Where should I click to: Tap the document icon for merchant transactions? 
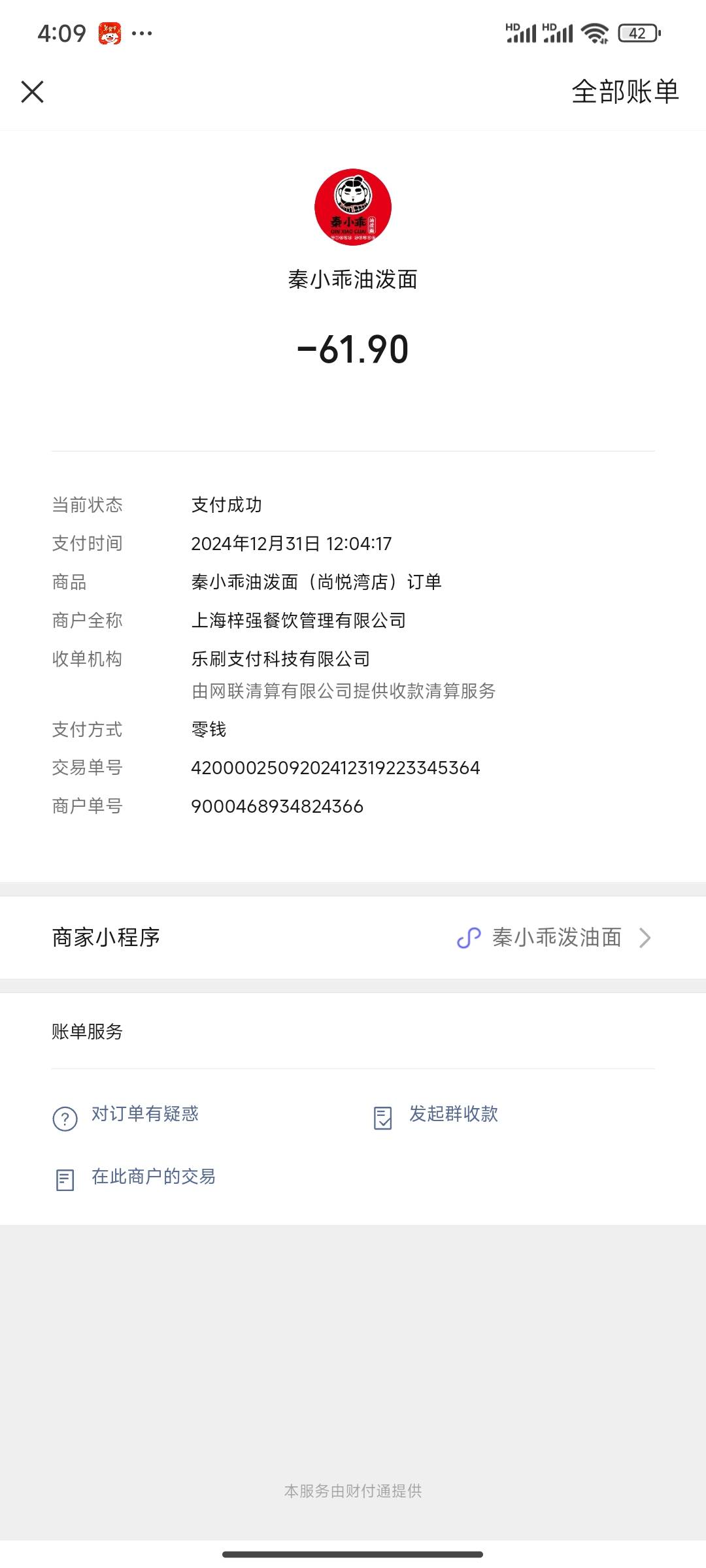click(65, 1180)
